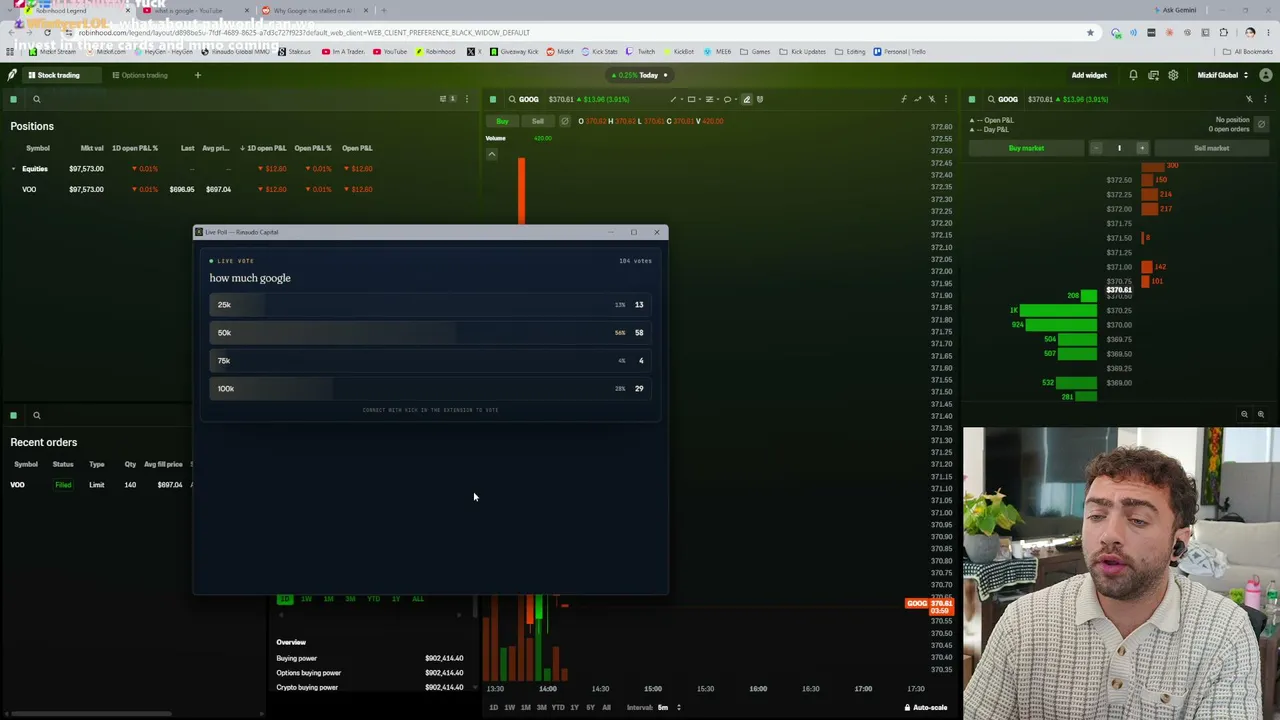This screenshot has height=720, width=1280.
Task: Vote 100k in the live poll
Action: click(x=430, y=389)
